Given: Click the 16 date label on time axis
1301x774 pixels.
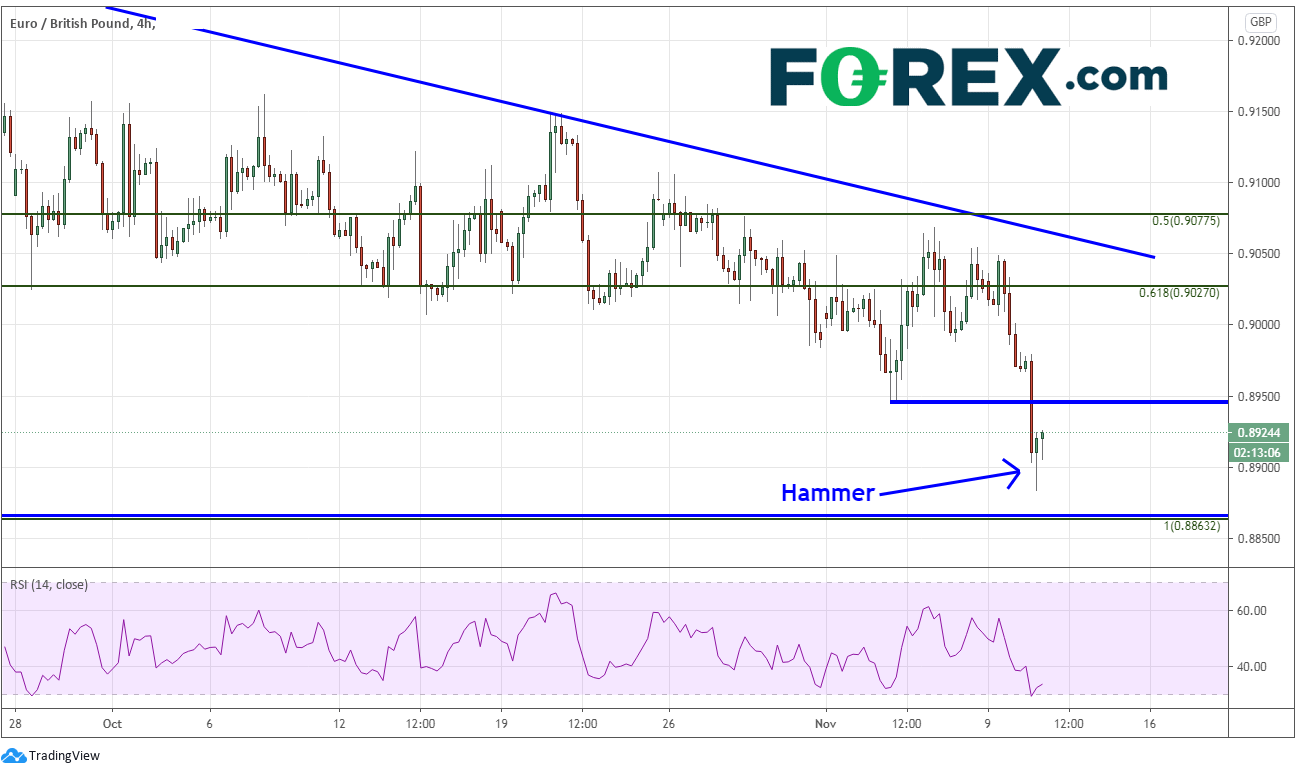Looking at the screenshot, I should (x=1149, y=722).
